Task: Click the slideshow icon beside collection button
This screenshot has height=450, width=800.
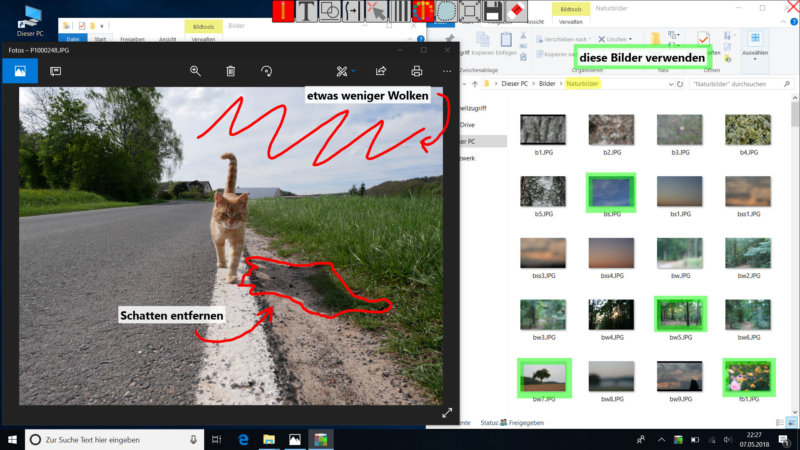Action: [56, 71]
